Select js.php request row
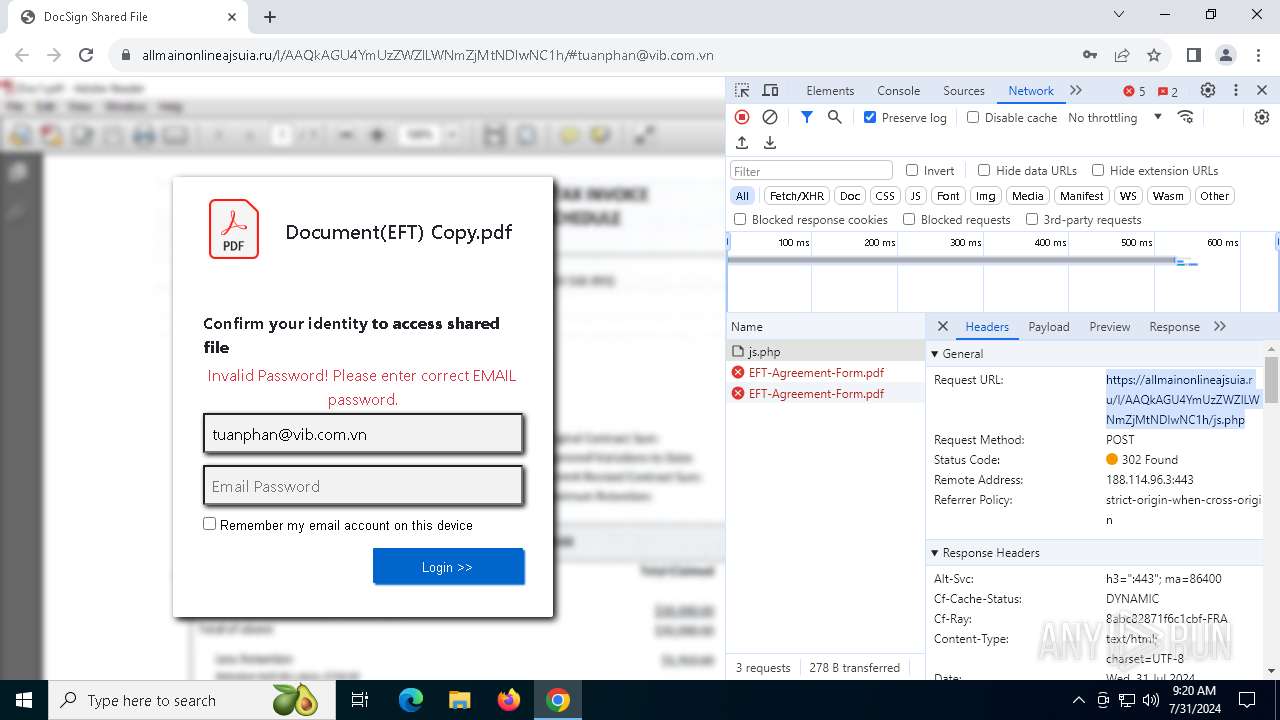Screen dimensions: 1280x720 pos(826,351)
